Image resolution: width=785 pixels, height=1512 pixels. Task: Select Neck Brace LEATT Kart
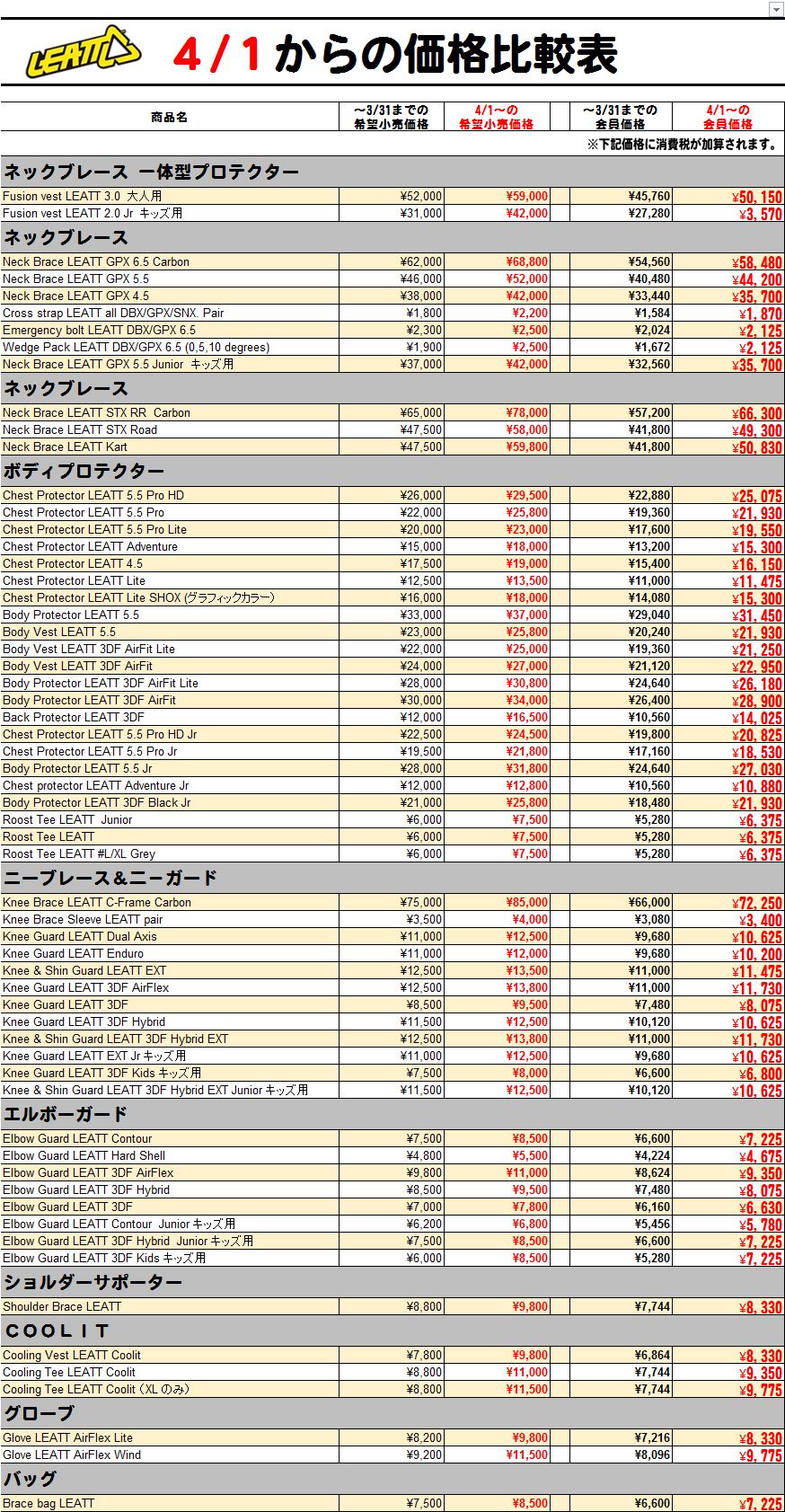point(65,447)
